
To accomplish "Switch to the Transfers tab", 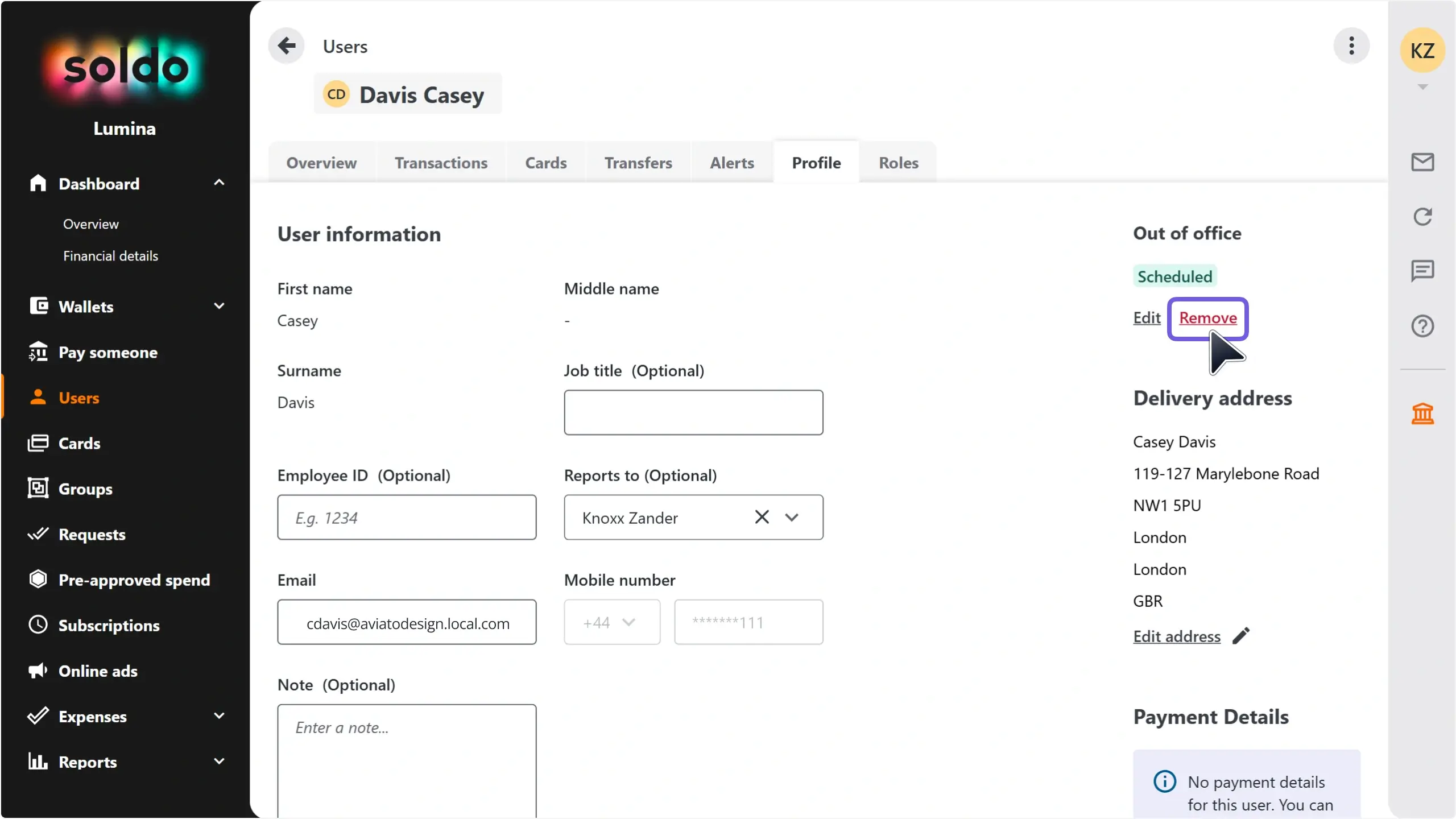I will coord(638,163).
